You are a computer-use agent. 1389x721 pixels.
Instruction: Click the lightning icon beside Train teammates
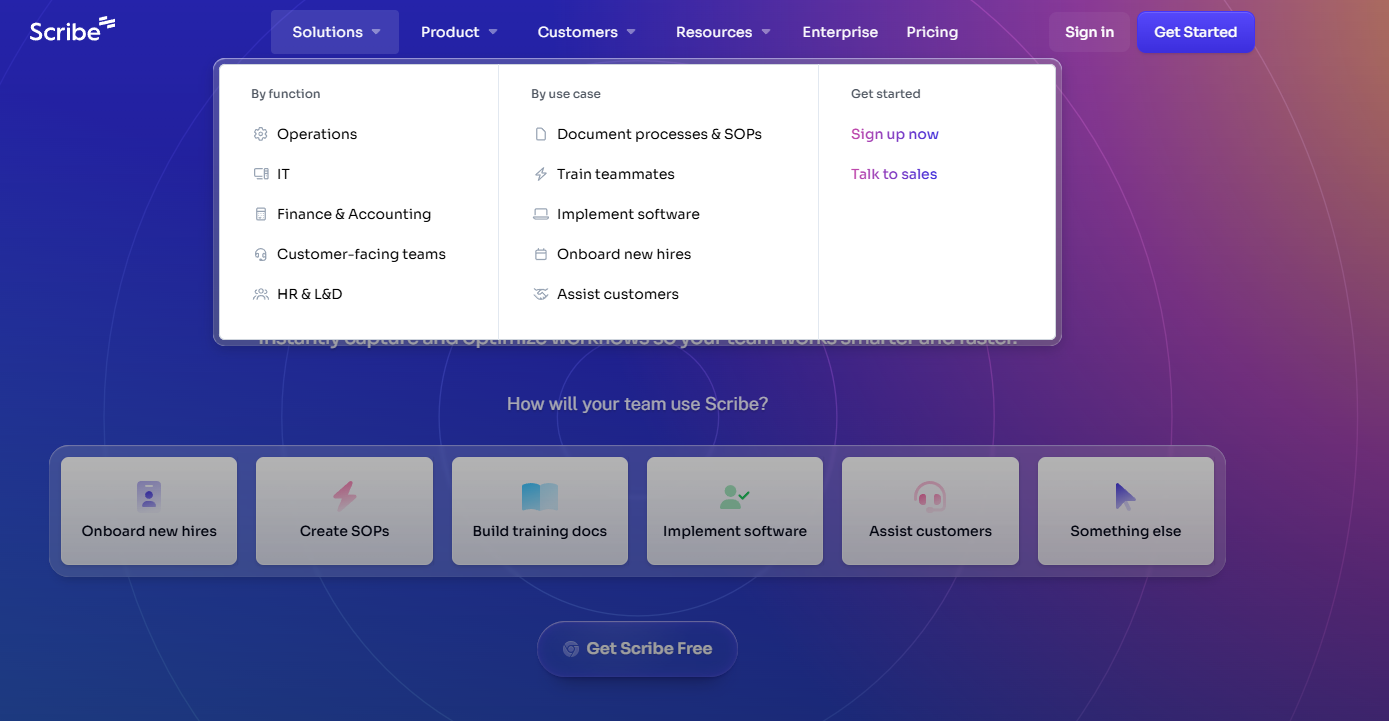(x=541, y=174)
